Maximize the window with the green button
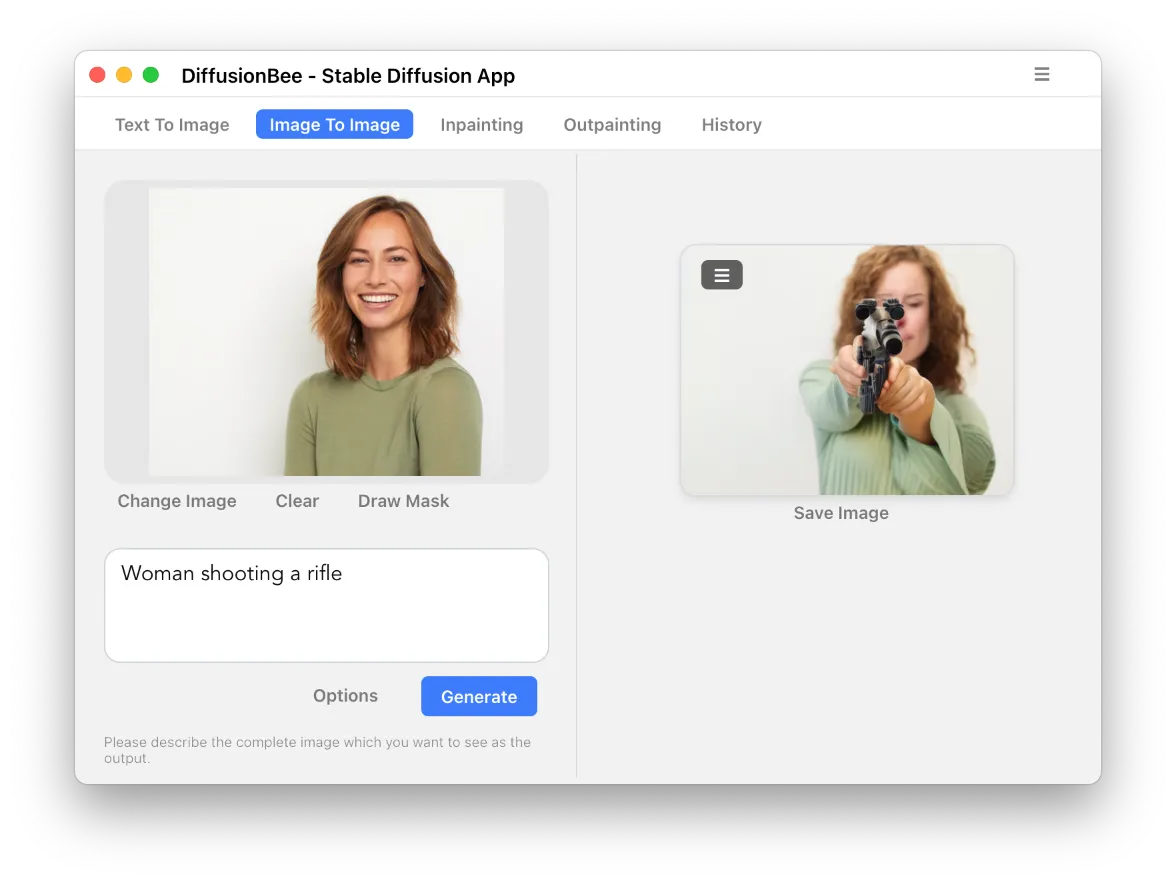This screenshot has height=883, width=1176. click(x=151, y=75)
